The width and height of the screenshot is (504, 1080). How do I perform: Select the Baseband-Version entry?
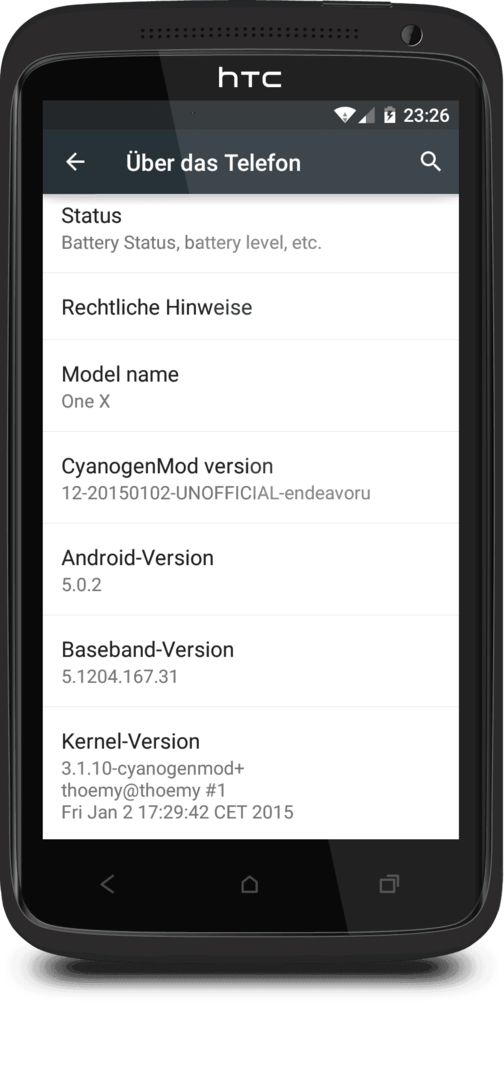click(x=251, y=661)
